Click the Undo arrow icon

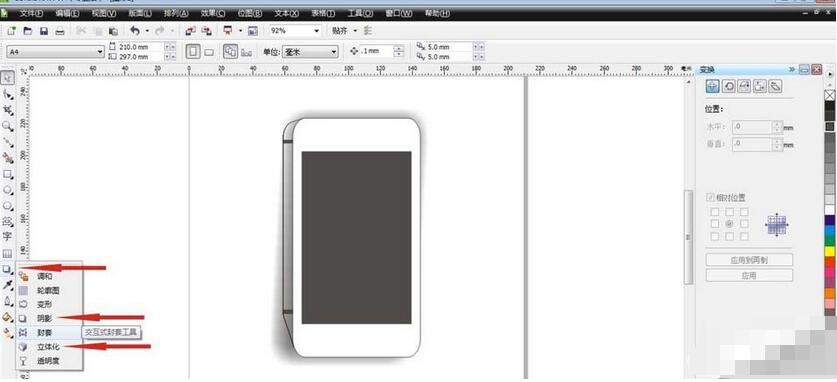click(135, 31)
